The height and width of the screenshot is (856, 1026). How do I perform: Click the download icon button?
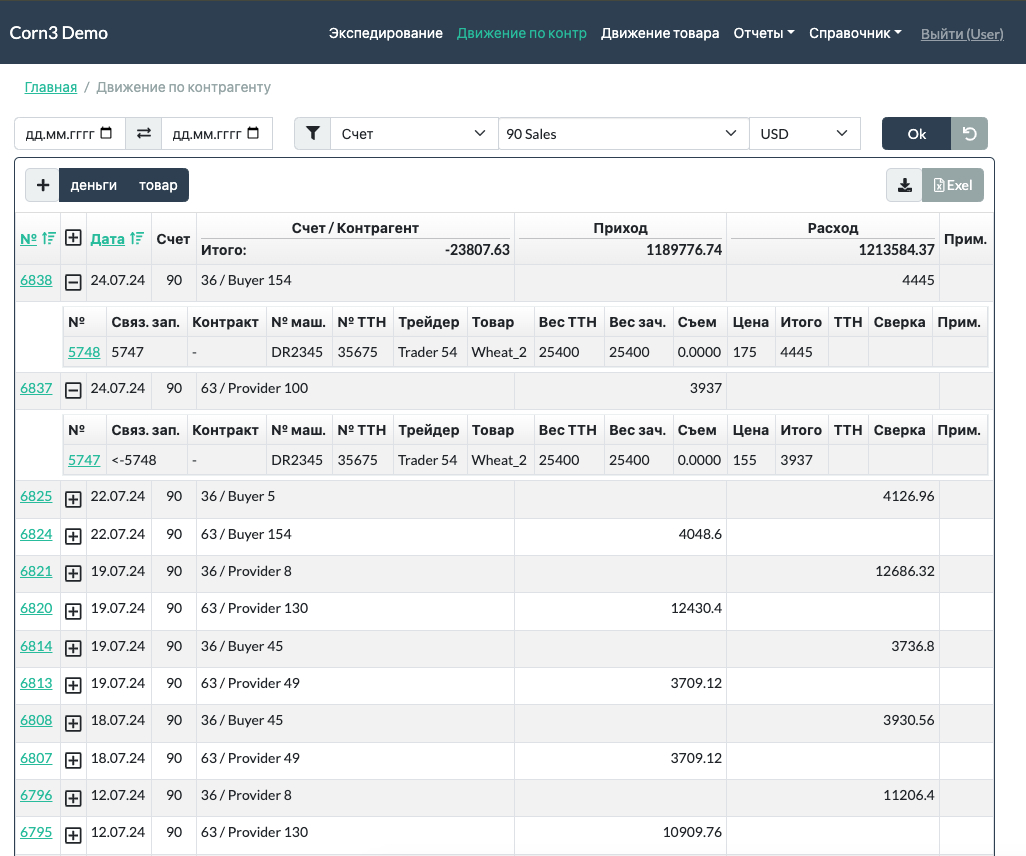[x=904, y=185]
